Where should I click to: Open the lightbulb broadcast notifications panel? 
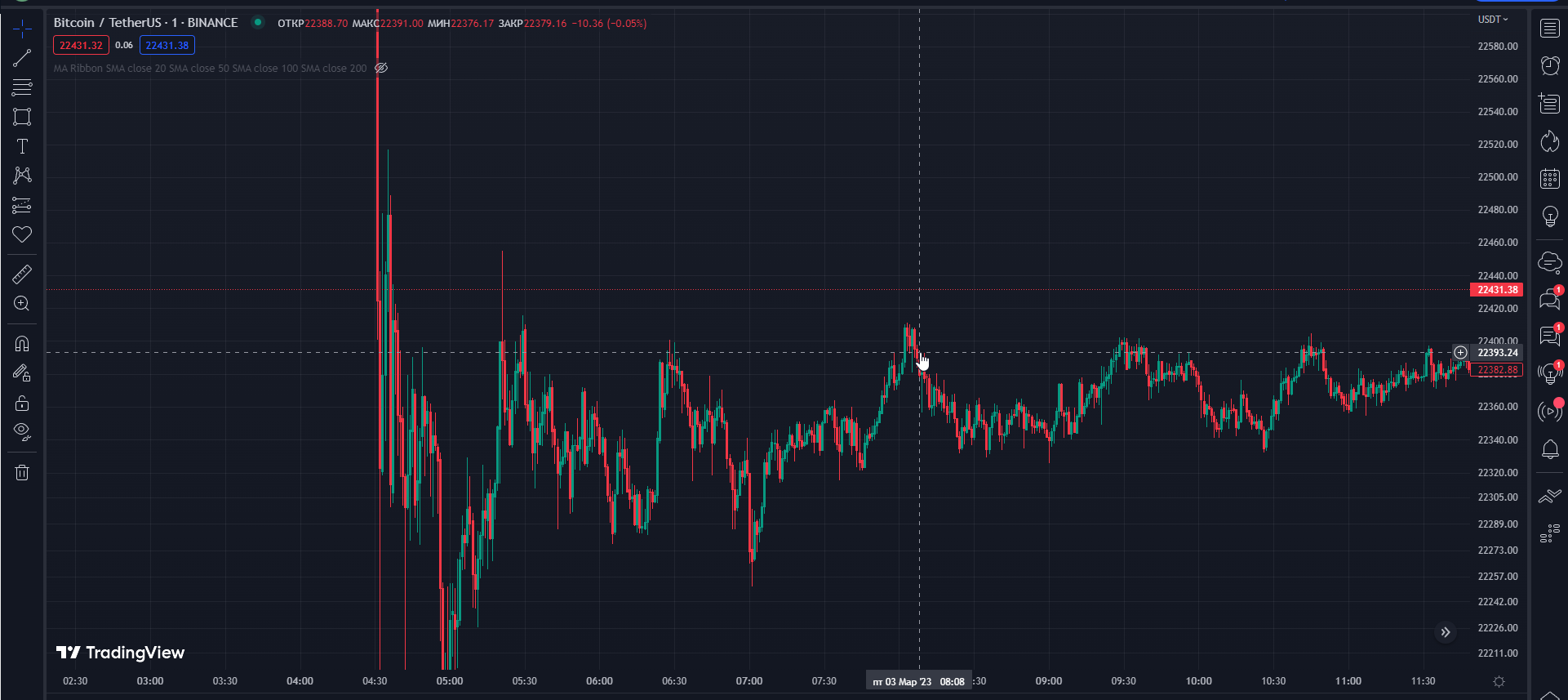click(x=1549, y=373)
